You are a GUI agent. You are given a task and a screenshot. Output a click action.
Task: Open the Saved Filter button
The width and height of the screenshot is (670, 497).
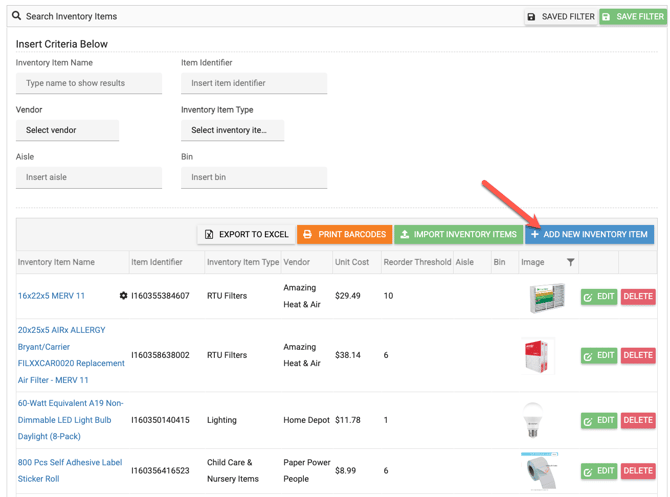(x=561, y=17)
